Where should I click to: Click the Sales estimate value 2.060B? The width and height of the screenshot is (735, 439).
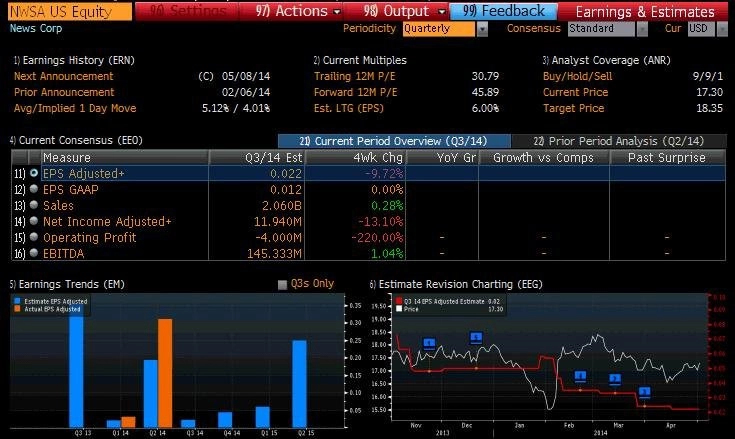coord(282,205)
